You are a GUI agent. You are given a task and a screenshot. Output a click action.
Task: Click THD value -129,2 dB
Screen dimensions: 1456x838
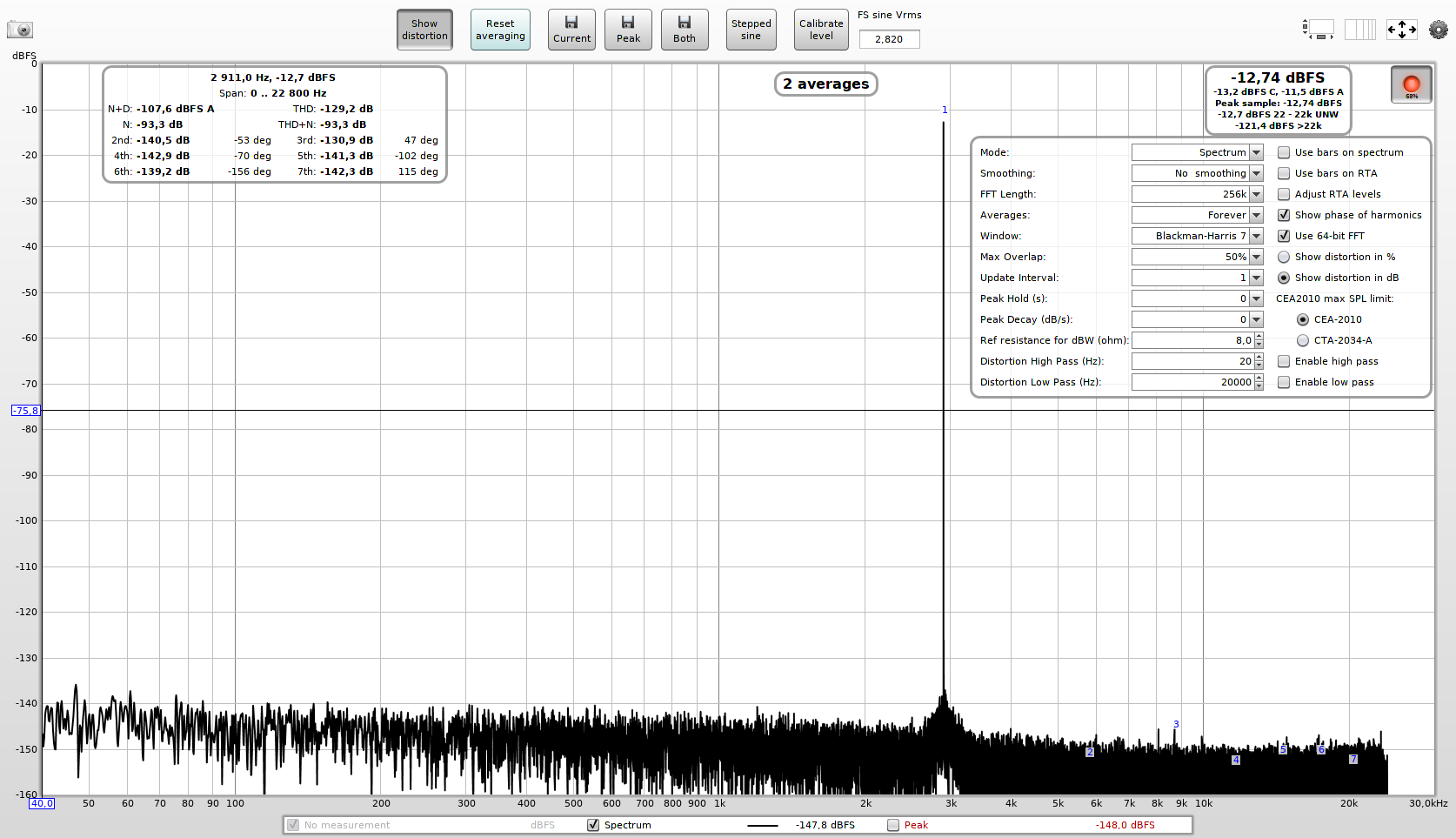click(347, 109)
